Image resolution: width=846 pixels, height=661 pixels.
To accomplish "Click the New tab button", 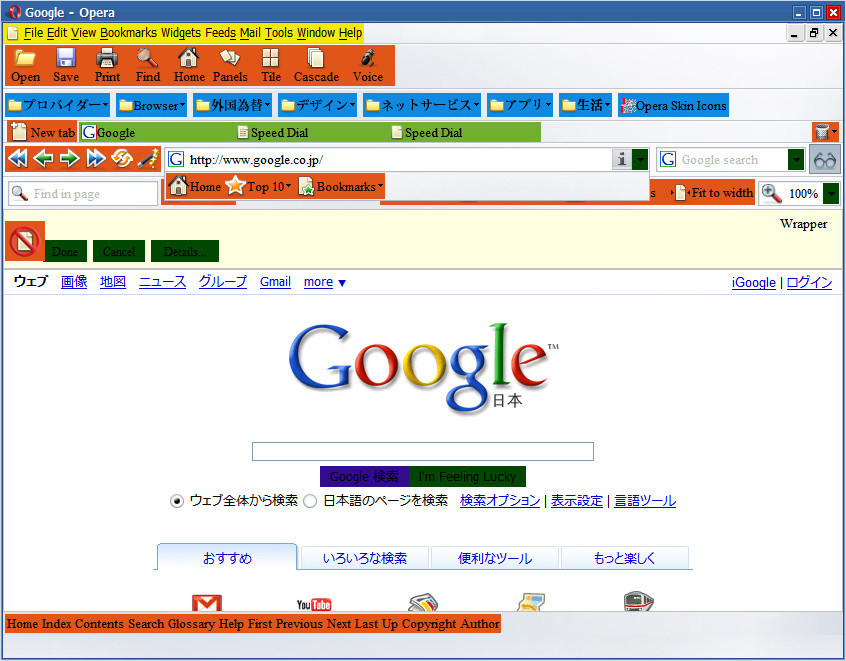I will click(43, 132).
